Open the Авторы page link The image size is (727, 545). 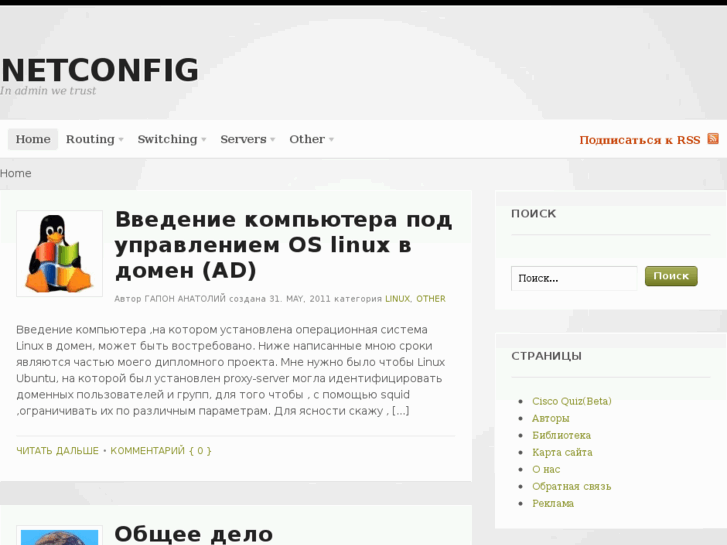pyautogui.click(x=550, y=418)
